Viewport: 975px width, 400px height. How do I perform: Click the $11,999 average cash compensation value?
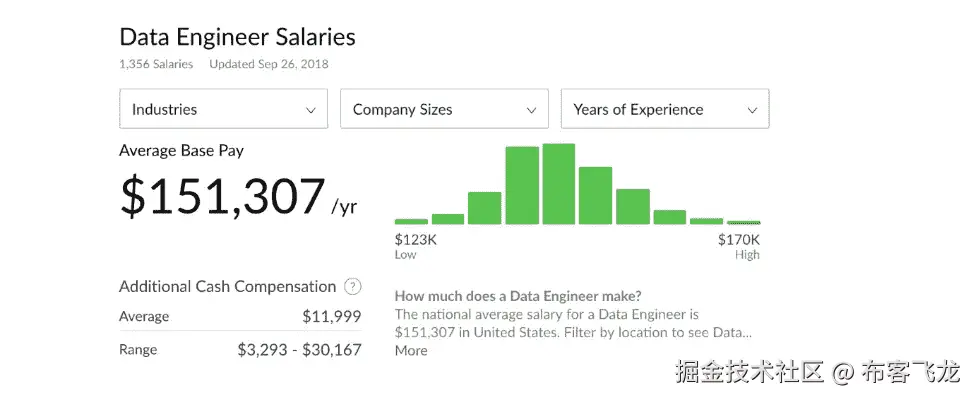click(331, 317)
